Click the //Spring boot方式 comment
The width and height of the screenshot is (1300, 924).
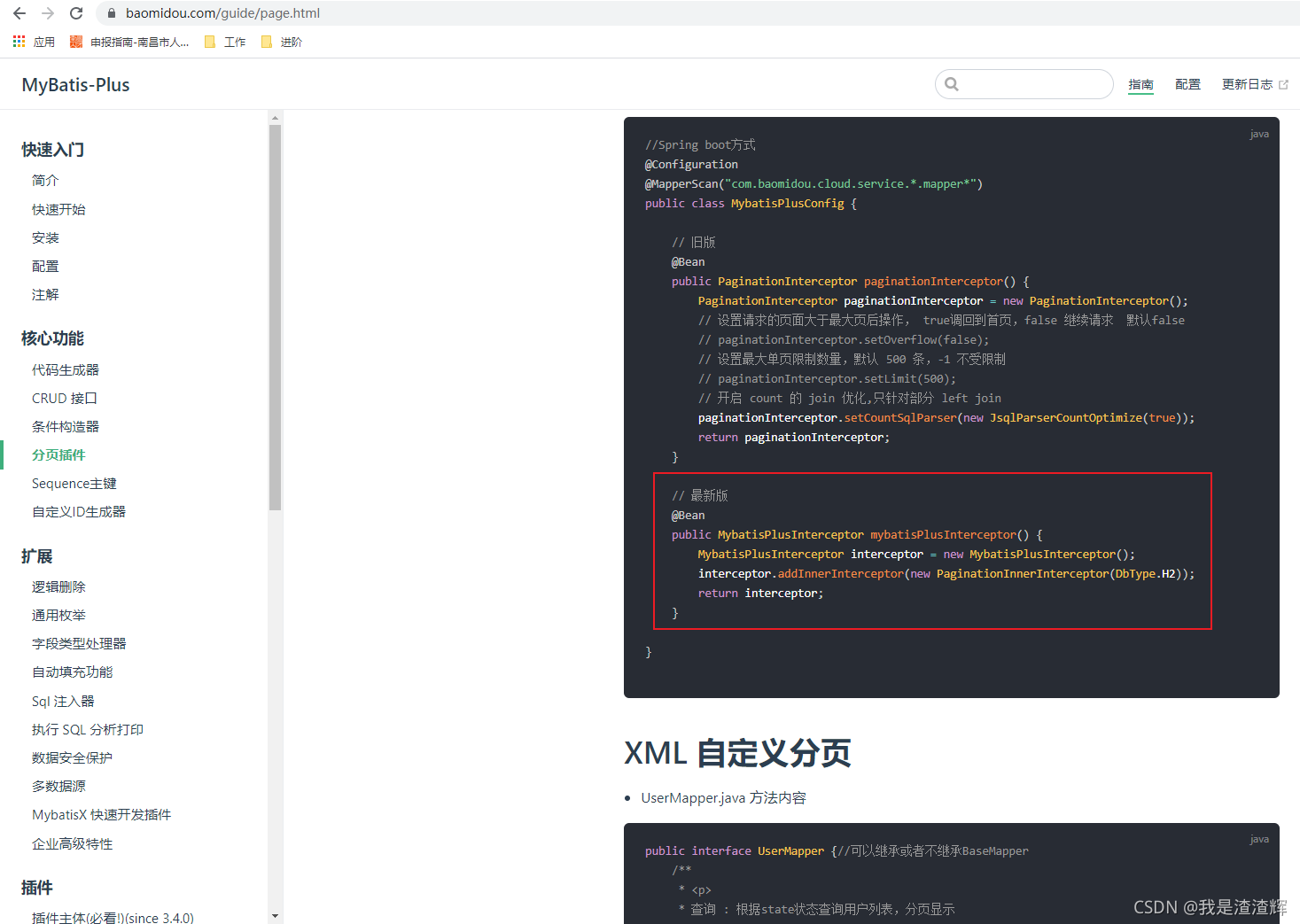click(700, 144)
